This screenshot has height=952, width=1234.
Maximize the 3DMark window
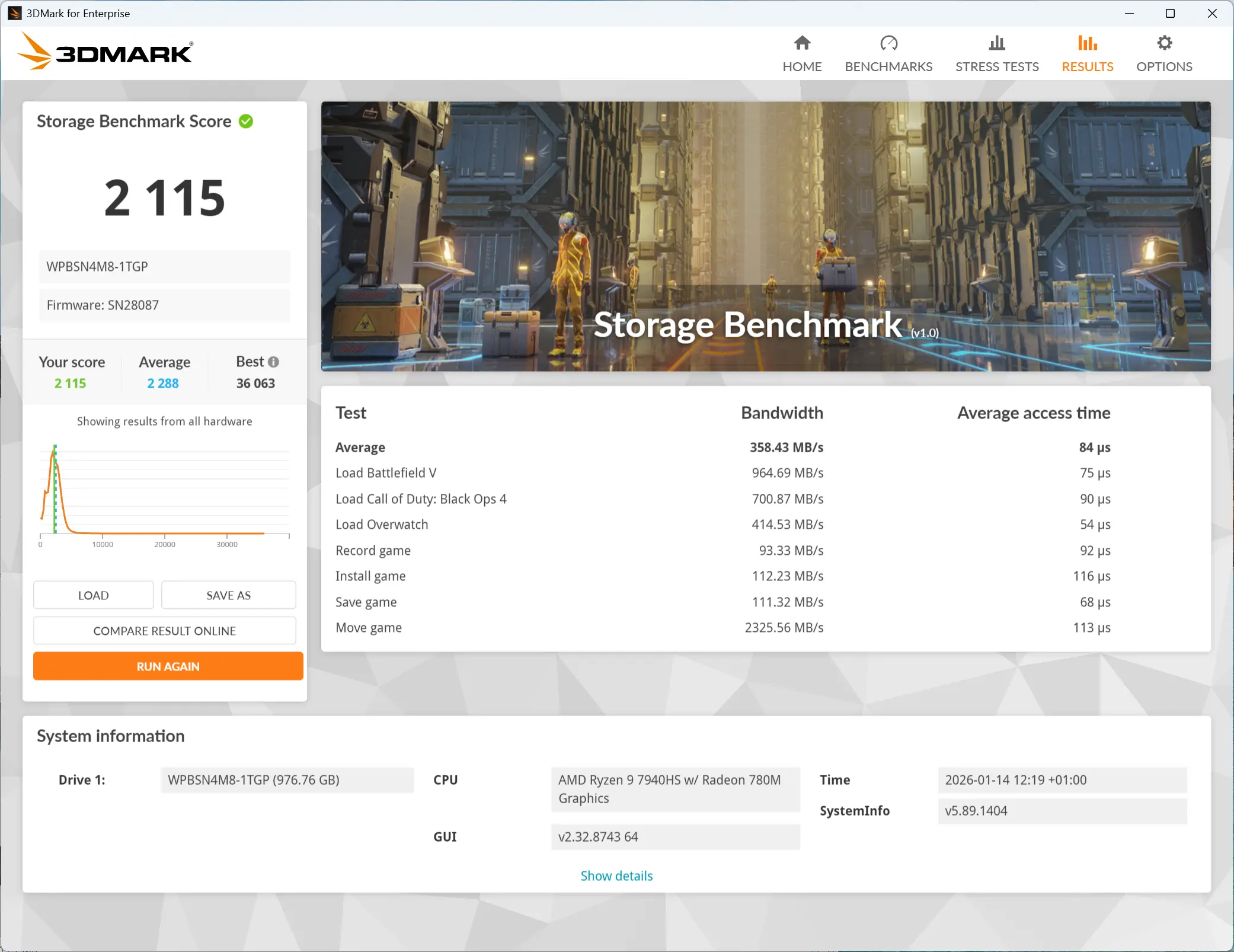pyautogui.click(x=1170, y=13)
